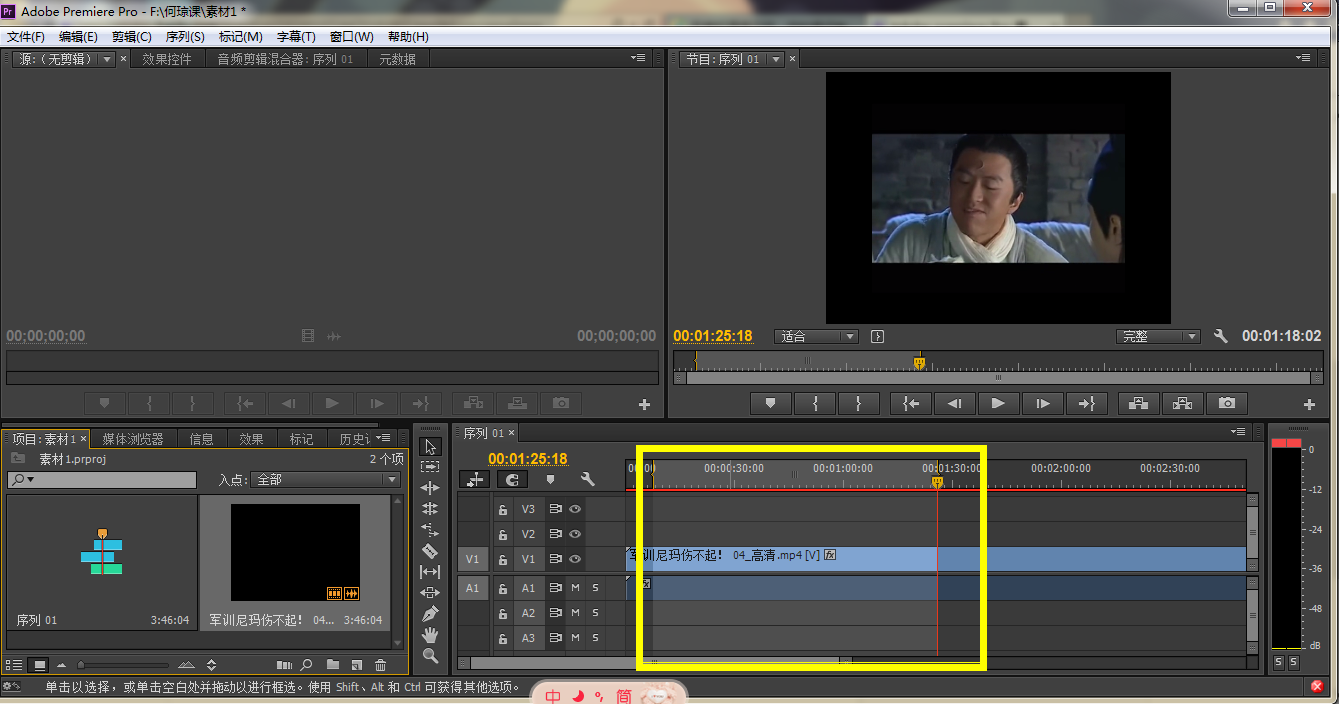Switch project panel to icon view

39,665
